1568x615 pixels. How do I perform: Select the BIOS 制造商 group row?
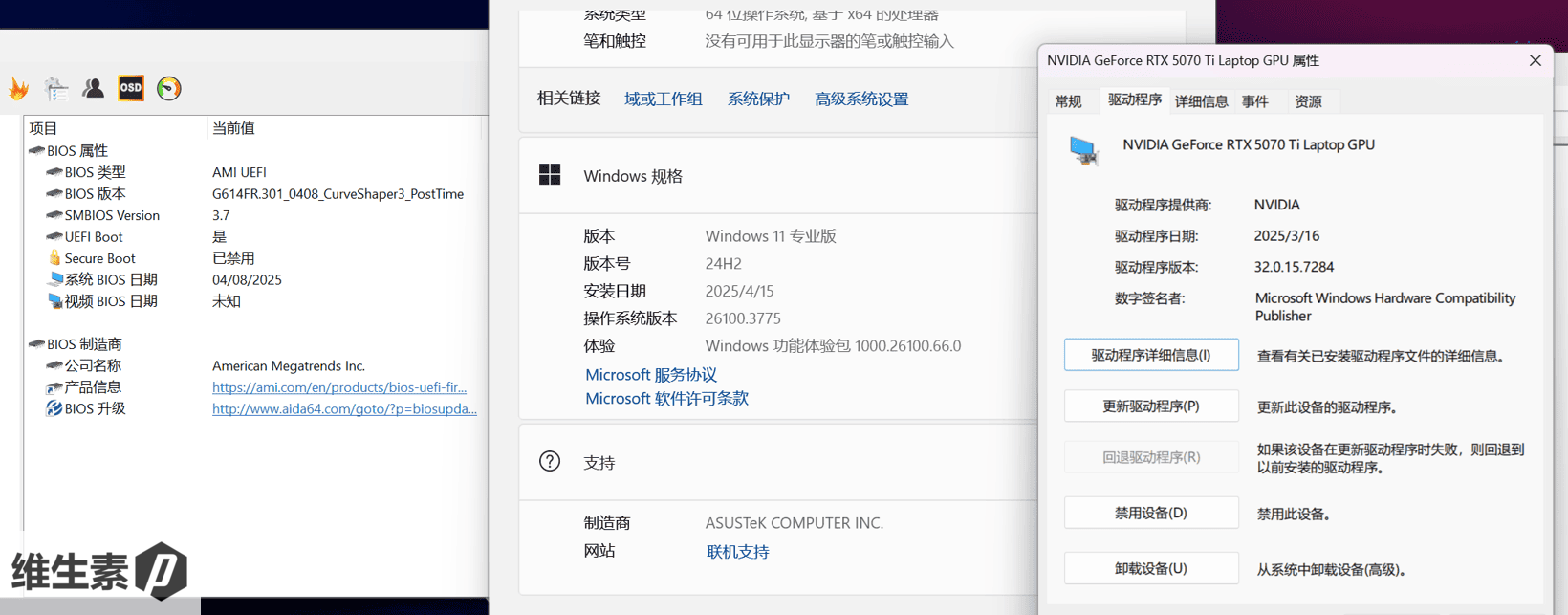tap(84, 344)
